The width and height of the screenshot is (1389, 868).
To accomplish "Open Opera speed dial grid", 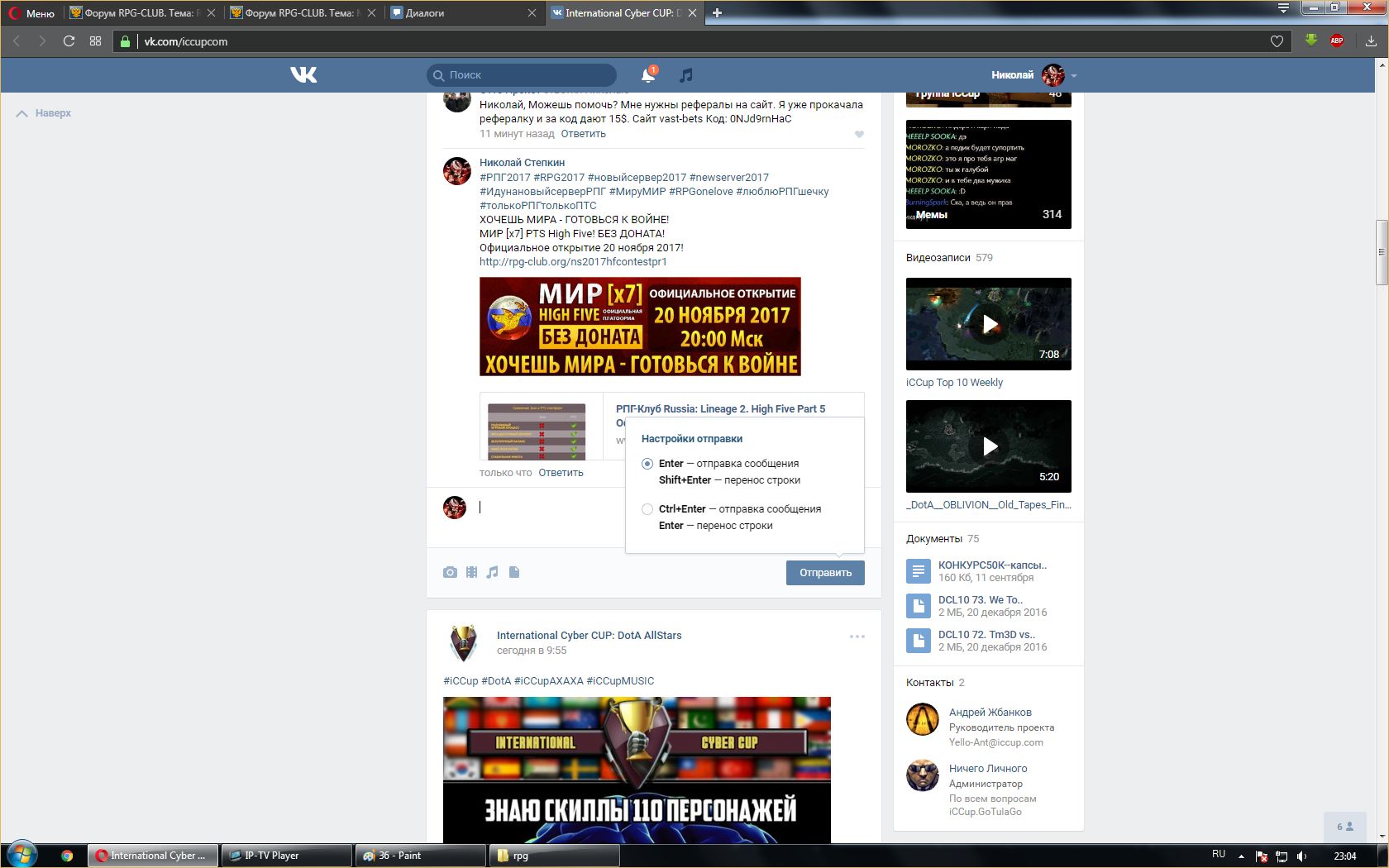I will 96,41.
